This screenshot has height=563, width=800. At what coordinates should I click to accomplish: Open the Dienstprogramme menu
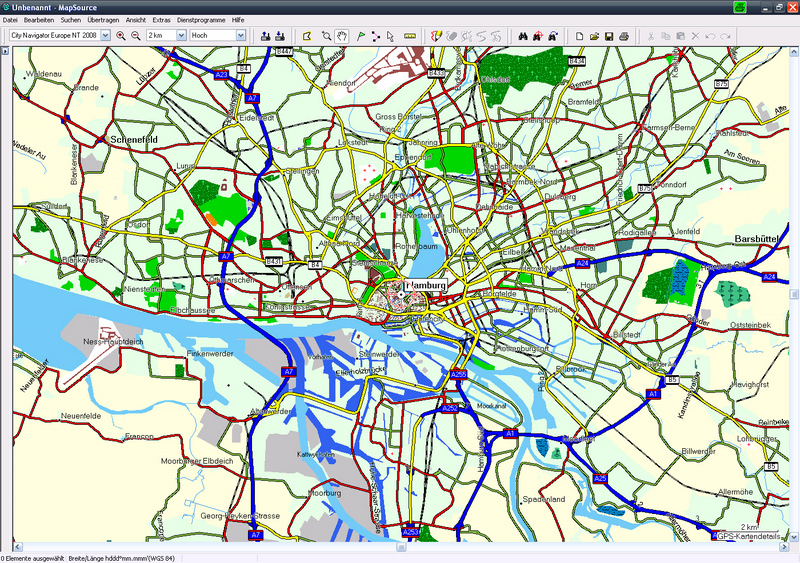coord(201,20)
